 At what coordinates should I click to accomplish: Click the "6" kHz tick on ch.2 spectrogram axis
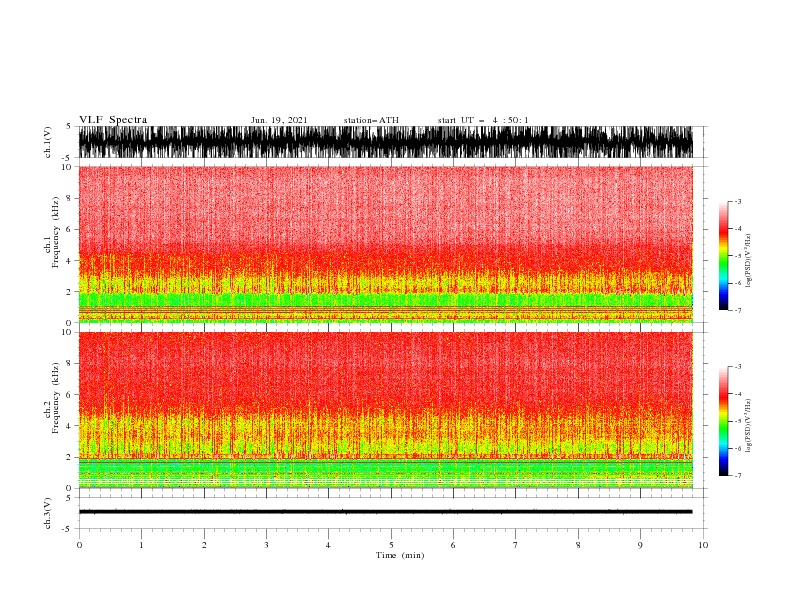coord(69,394)
